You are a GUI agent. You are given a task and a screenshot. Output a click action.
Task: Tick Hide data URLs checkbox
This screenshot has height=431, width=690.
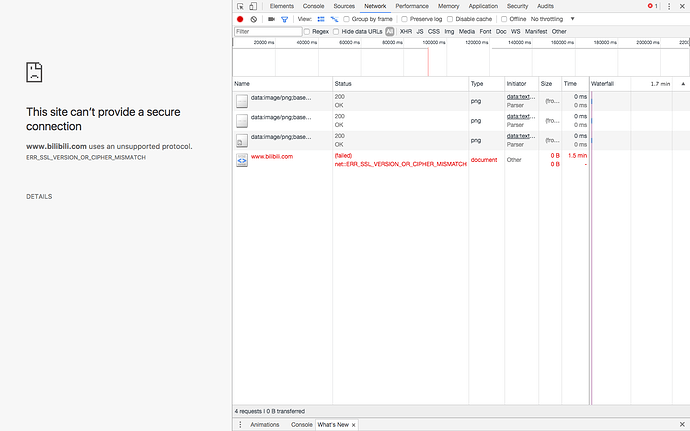336,32
